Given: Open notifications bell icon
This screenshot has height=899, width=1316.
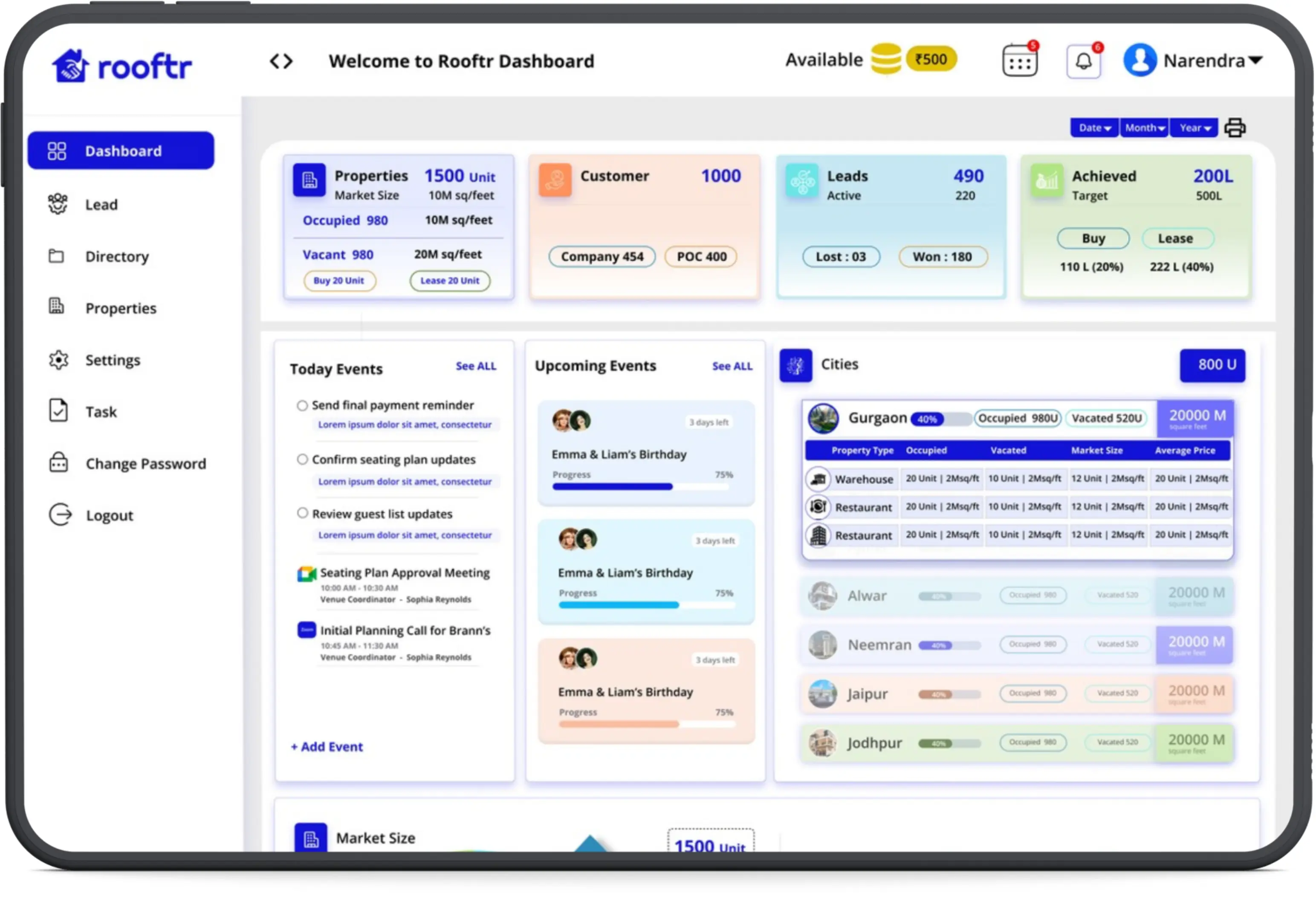Looking at the screenshot, I should tap(1083, 61).
